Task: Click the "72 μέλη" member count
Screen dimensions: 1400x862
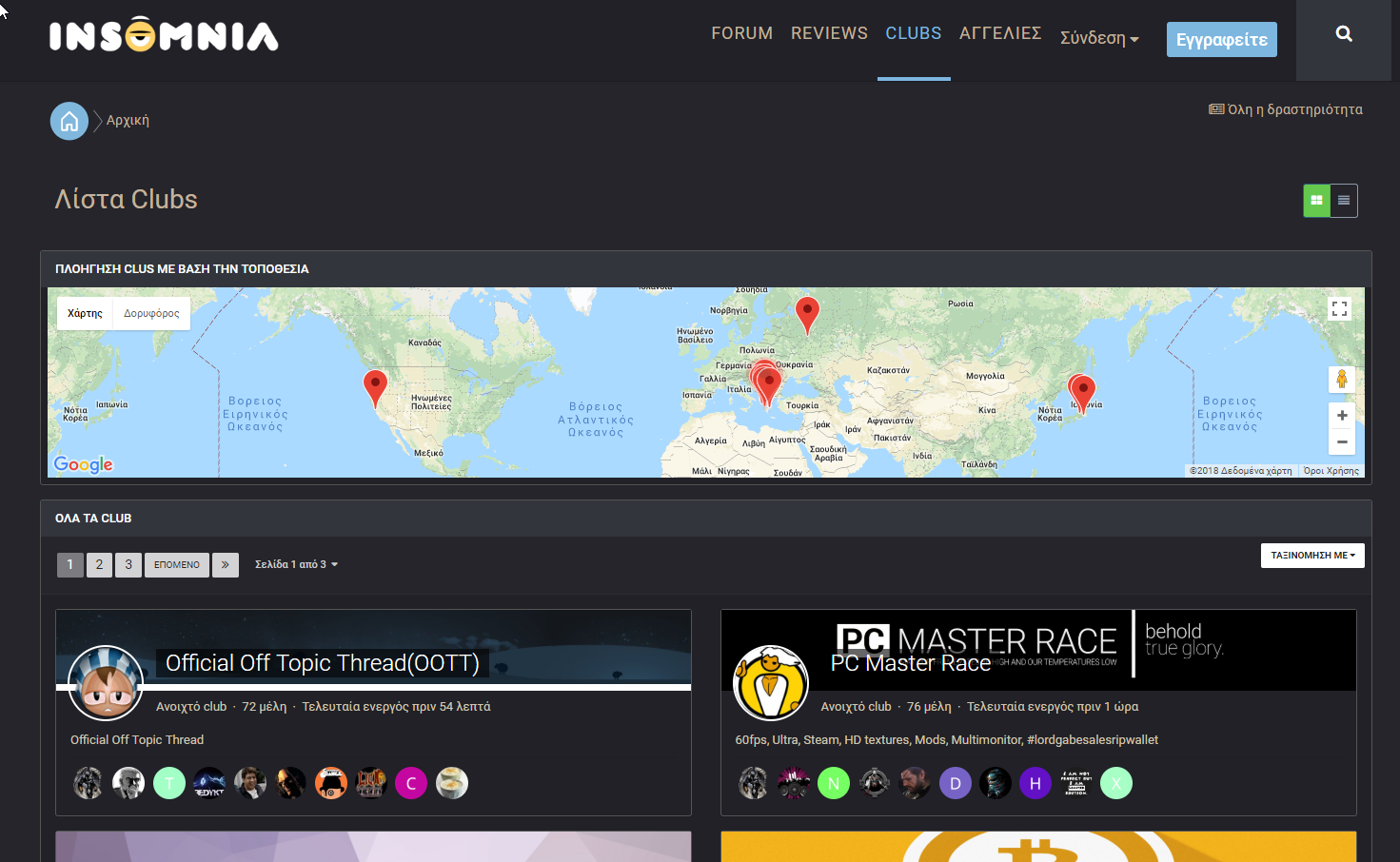Action: pyautogui.click(x=264, y=707)
